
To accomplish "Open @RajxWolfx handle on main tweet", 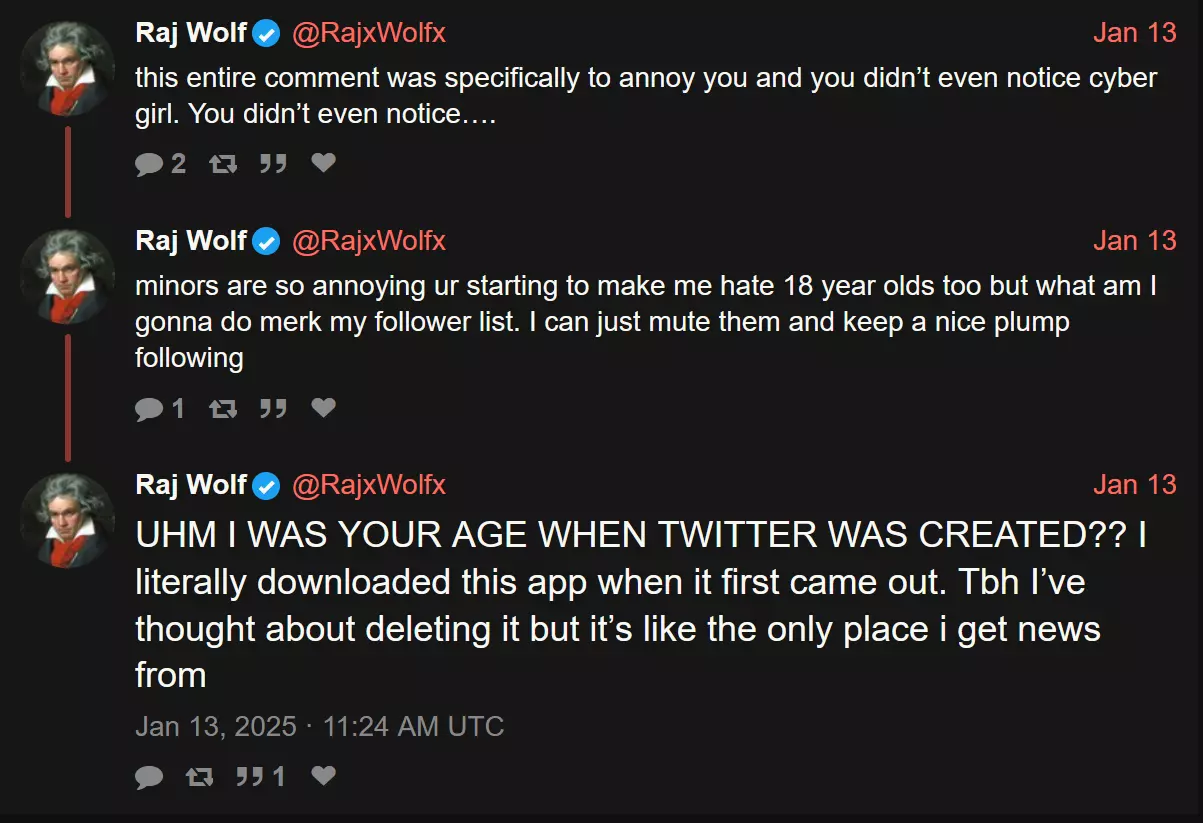I will tap(369, 485).
